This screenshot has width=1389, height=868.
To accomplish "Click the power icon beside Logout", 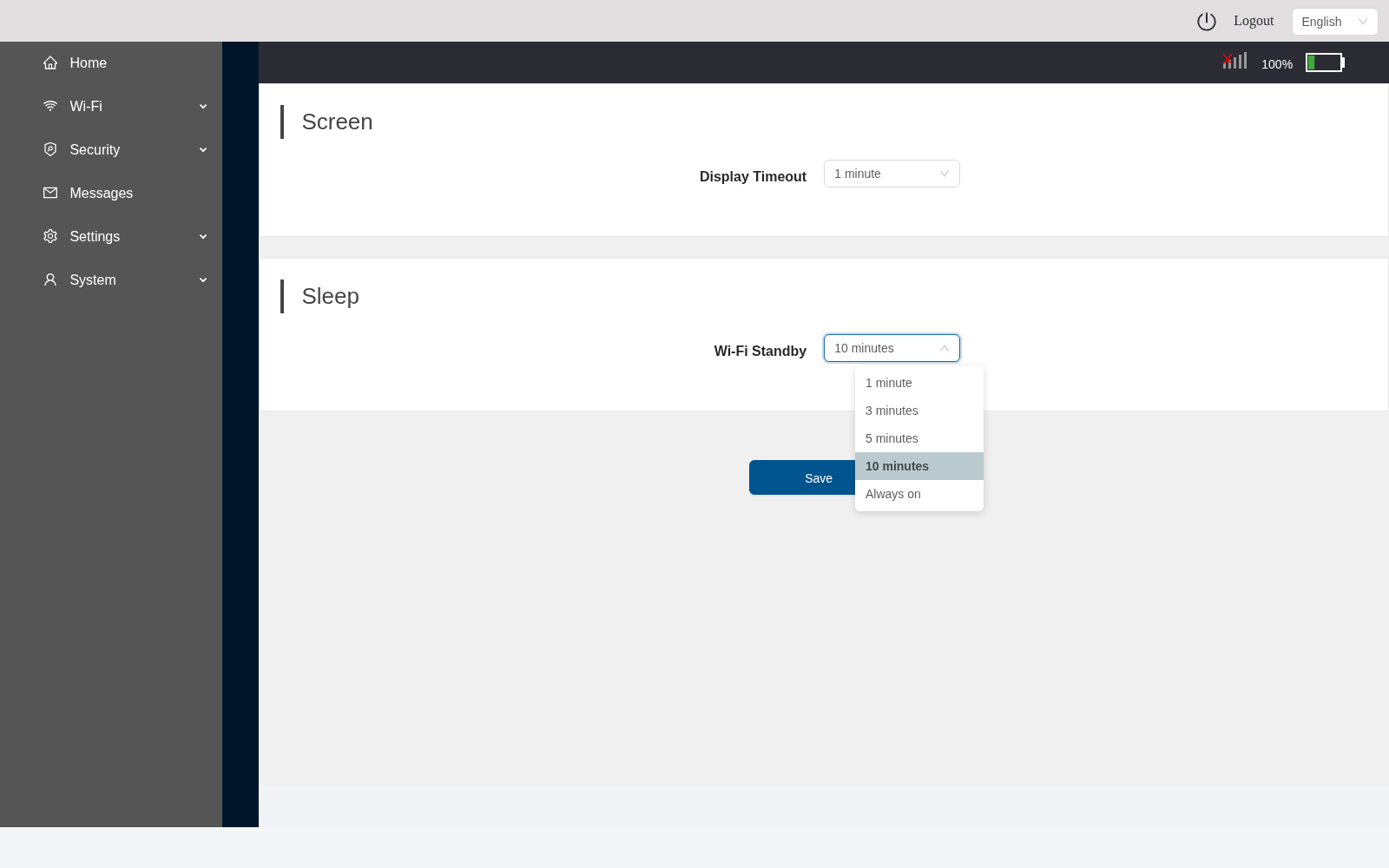I will click(x=1207, y=21).
